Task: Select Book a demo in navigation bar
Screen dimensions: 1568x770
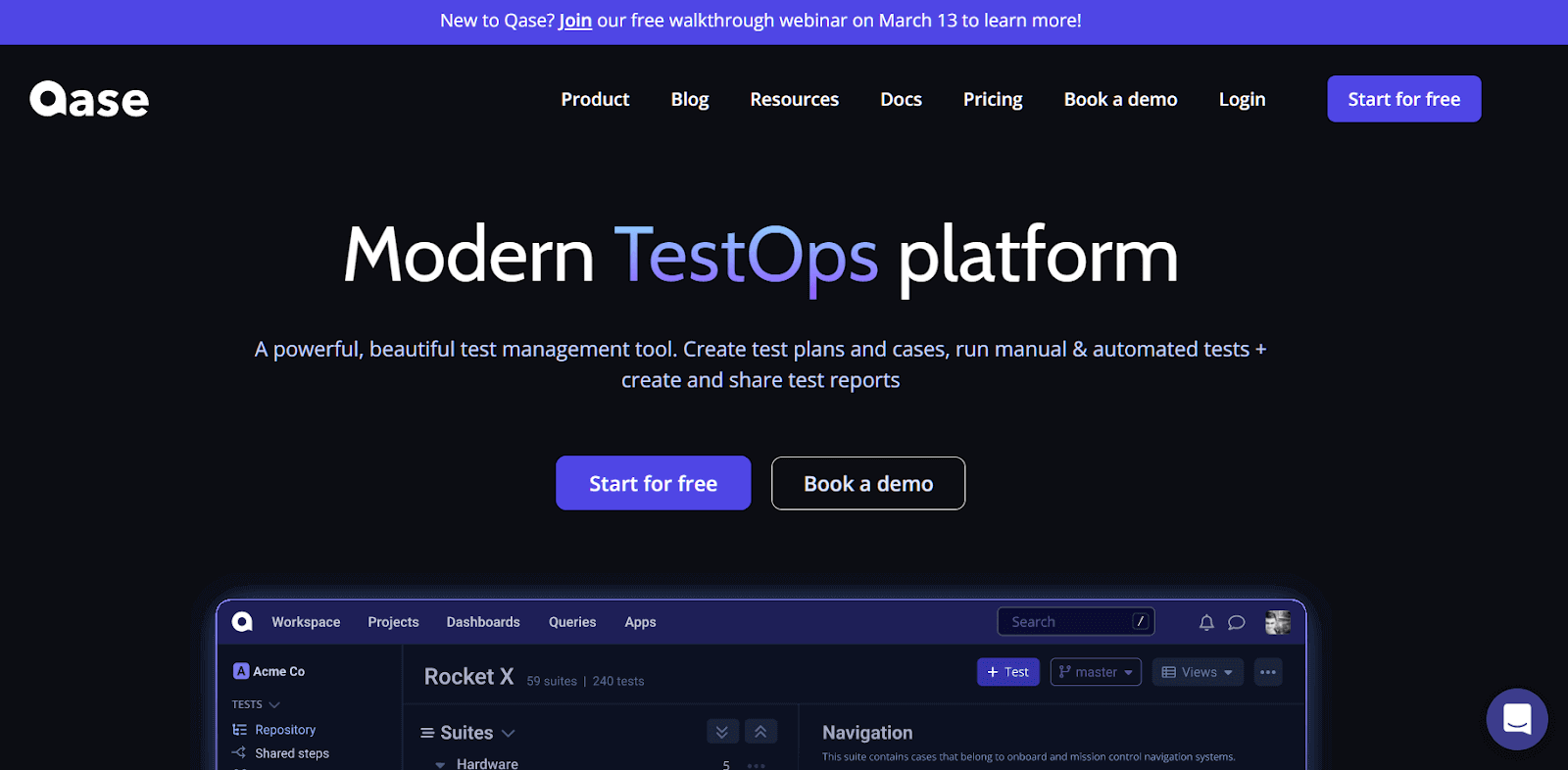Action: (x=1121, y=99)
